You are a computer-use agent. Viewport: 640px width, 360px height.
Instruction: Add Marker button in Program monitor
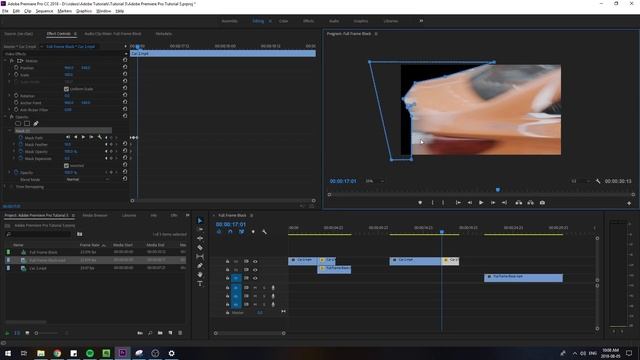tap(420, 202)
